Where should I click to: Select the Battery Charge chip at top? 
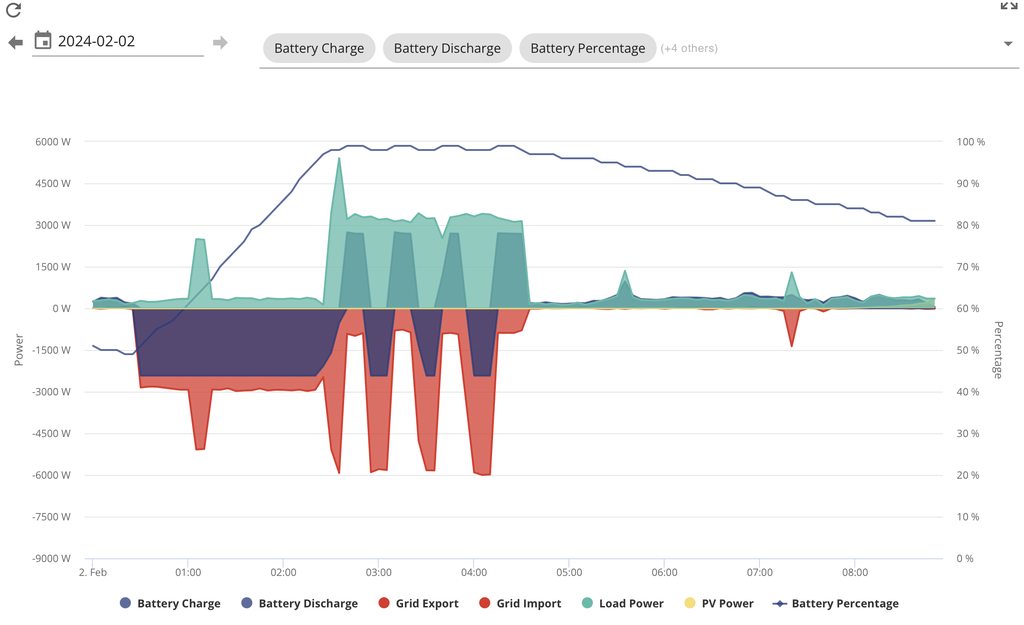(x=319, y=48)
